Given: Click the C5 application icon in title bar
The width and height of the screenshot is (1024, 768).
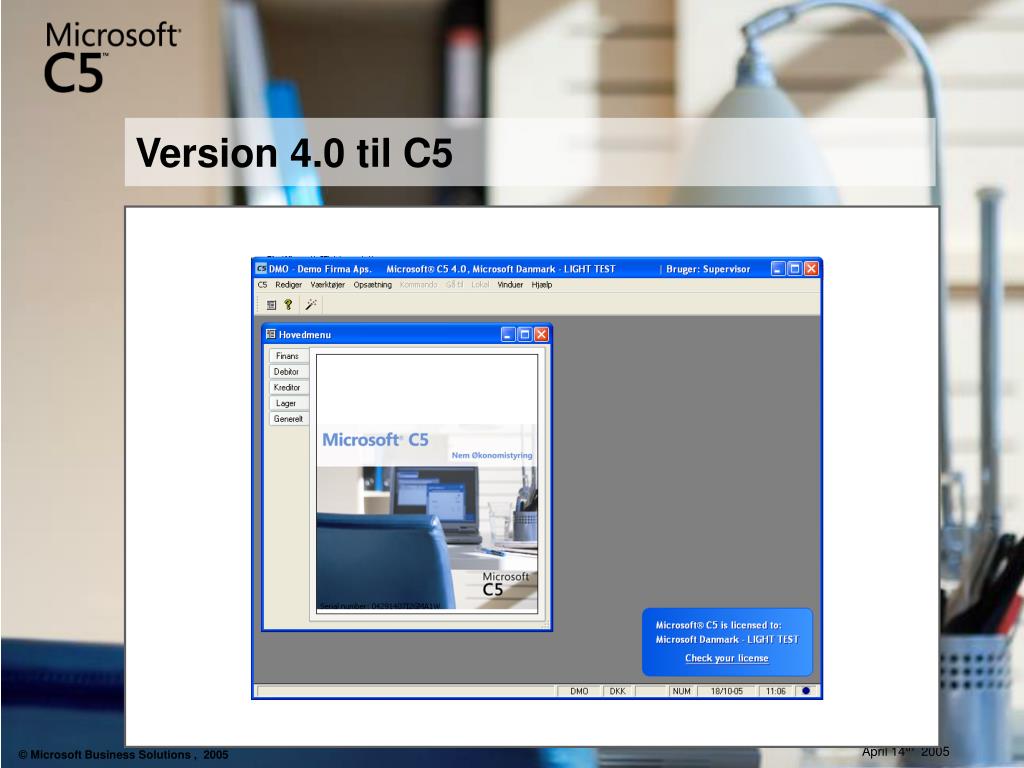Looking at the screenshot, I should (x=261, y=268).
